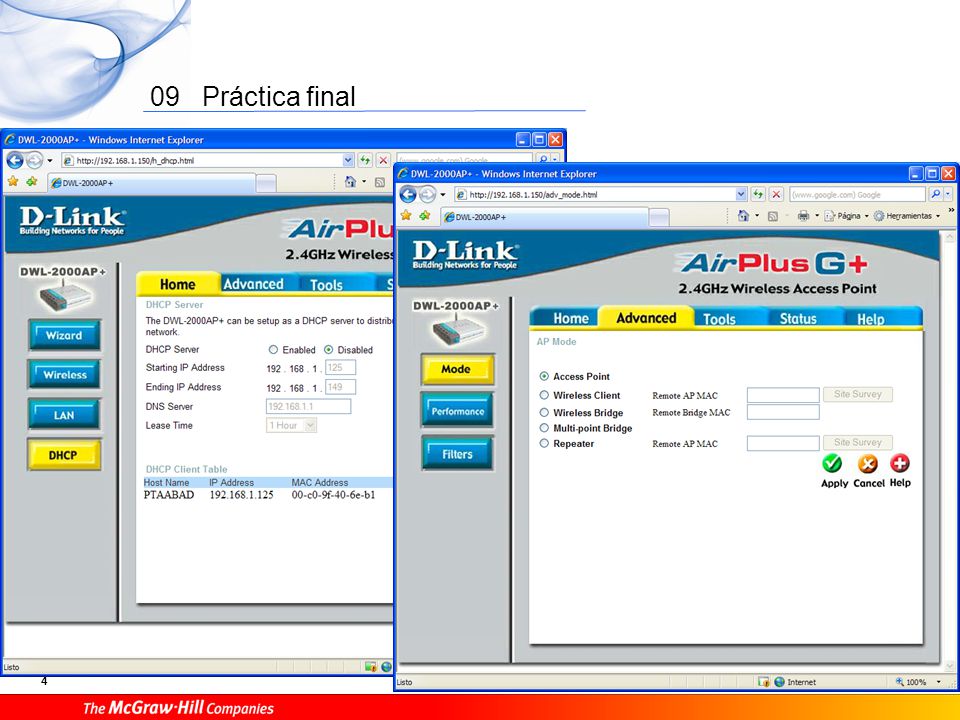Click the URL field in the adv_mode window
Image resolution: width=960 pixels, height=720 pixels.
[601, 195]
